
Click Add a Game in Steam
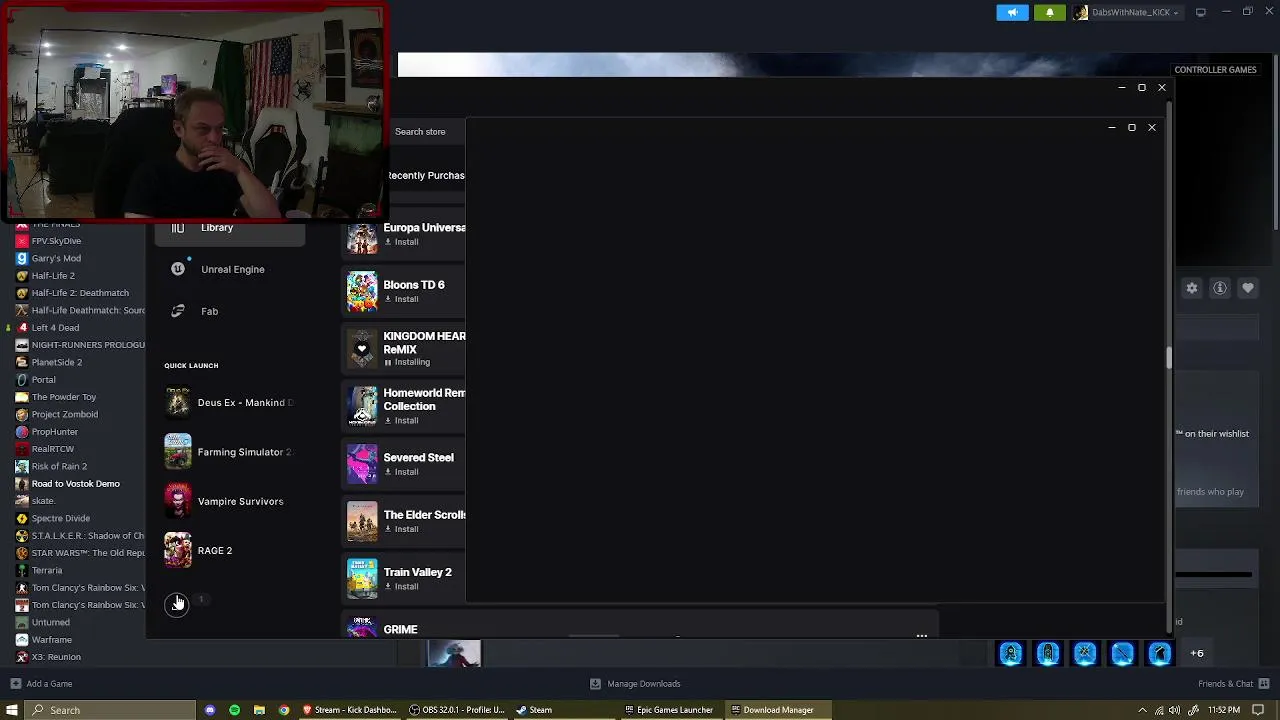coord(41,684)
